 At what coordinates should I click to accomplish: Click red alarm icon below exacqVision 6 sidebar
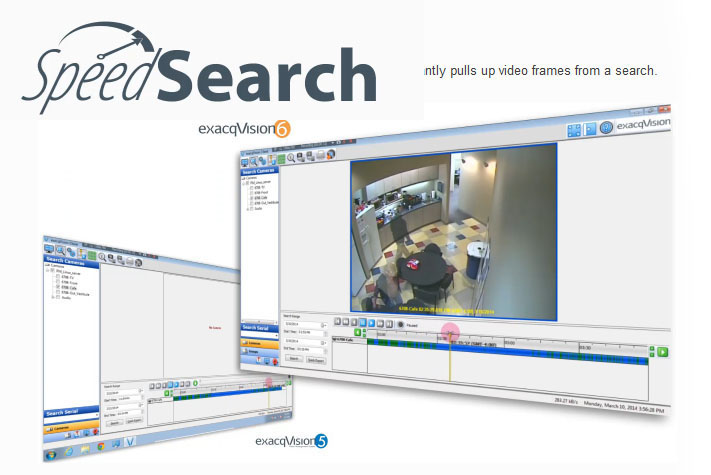275,362
